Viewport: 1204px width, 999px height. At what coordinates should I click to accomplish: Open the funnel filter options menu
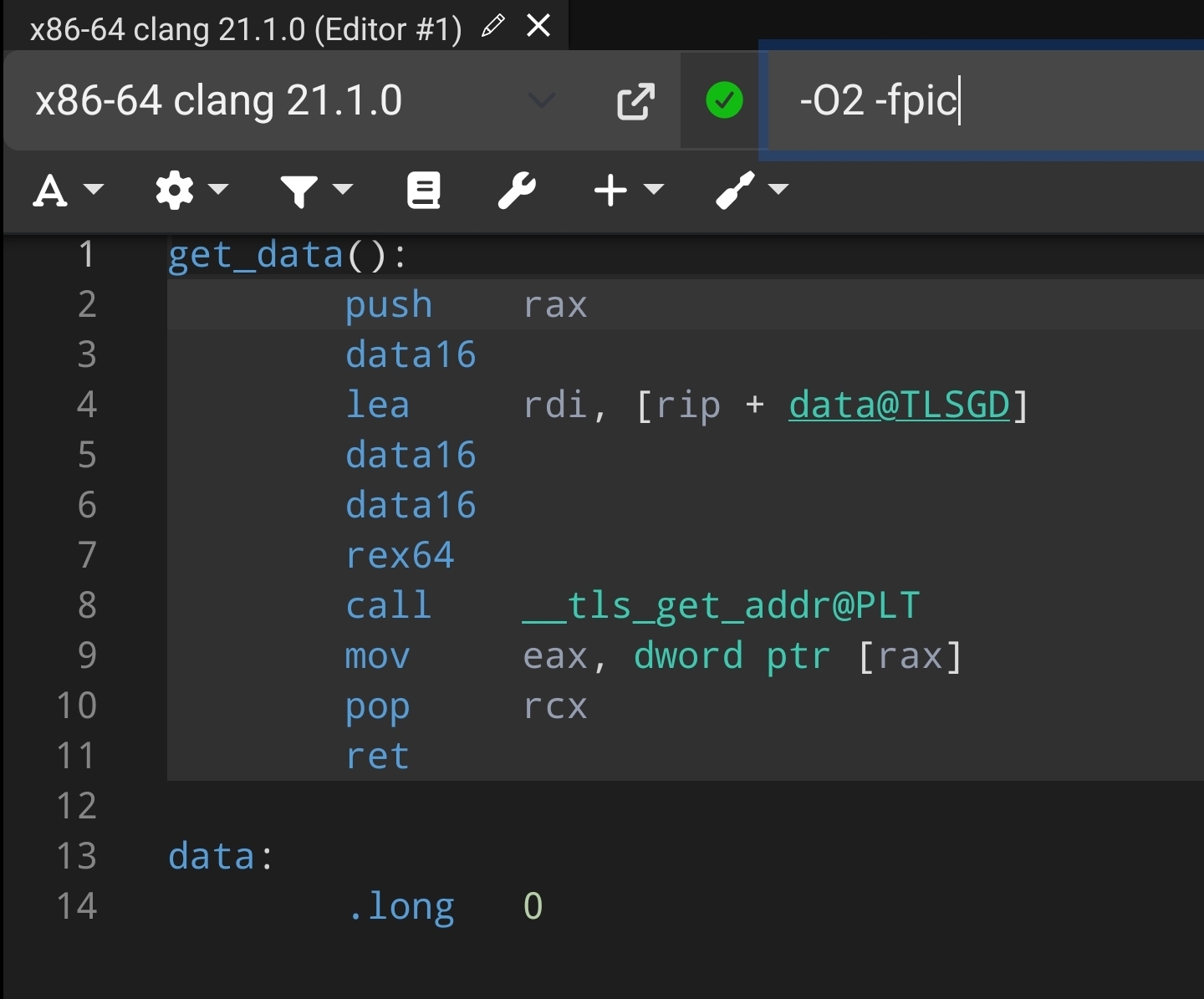click(316, 191)
